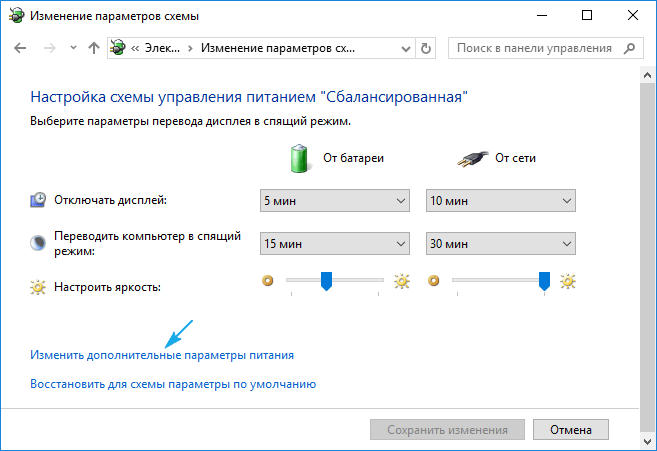
Task: Click the Back navigation arrow
Action: click(22, 48)
